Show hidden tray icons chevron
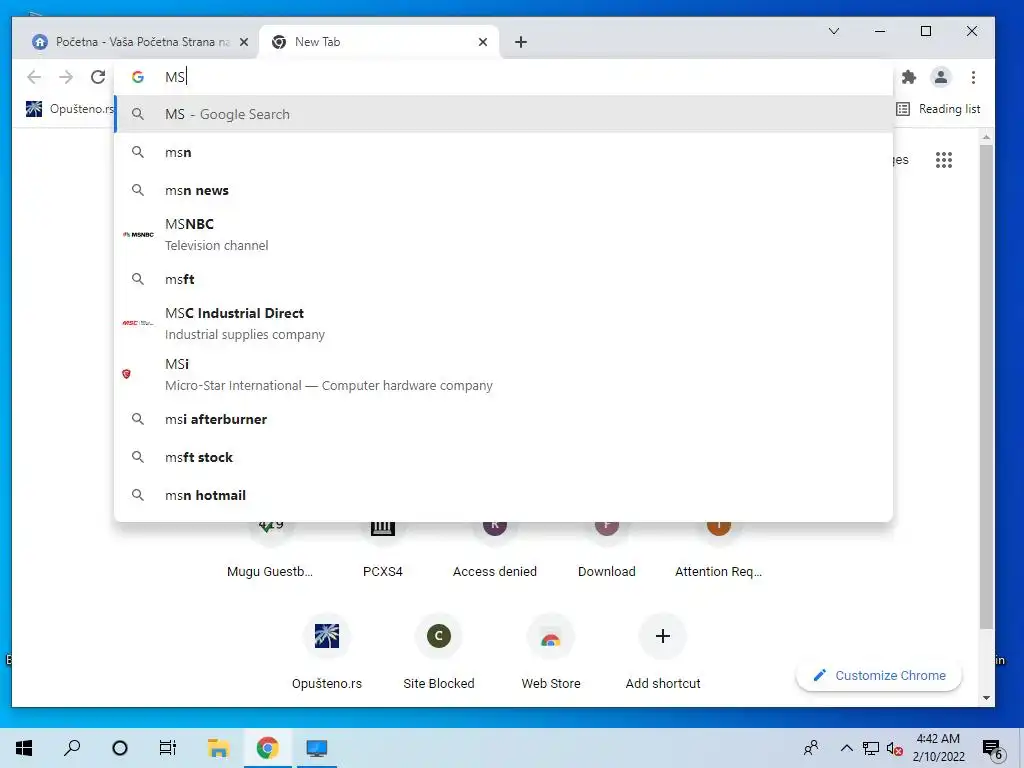 click(846, 748)
